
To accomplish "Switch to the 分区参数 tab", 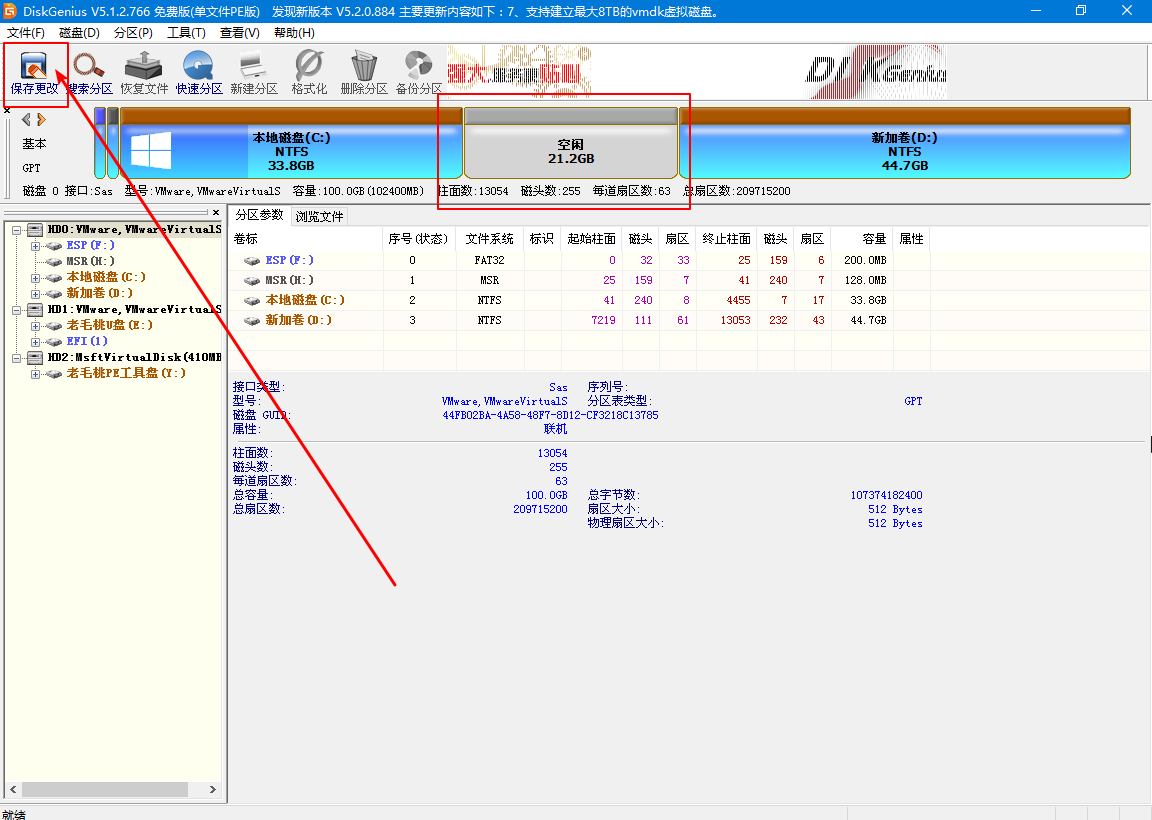I will pos(259,215).
